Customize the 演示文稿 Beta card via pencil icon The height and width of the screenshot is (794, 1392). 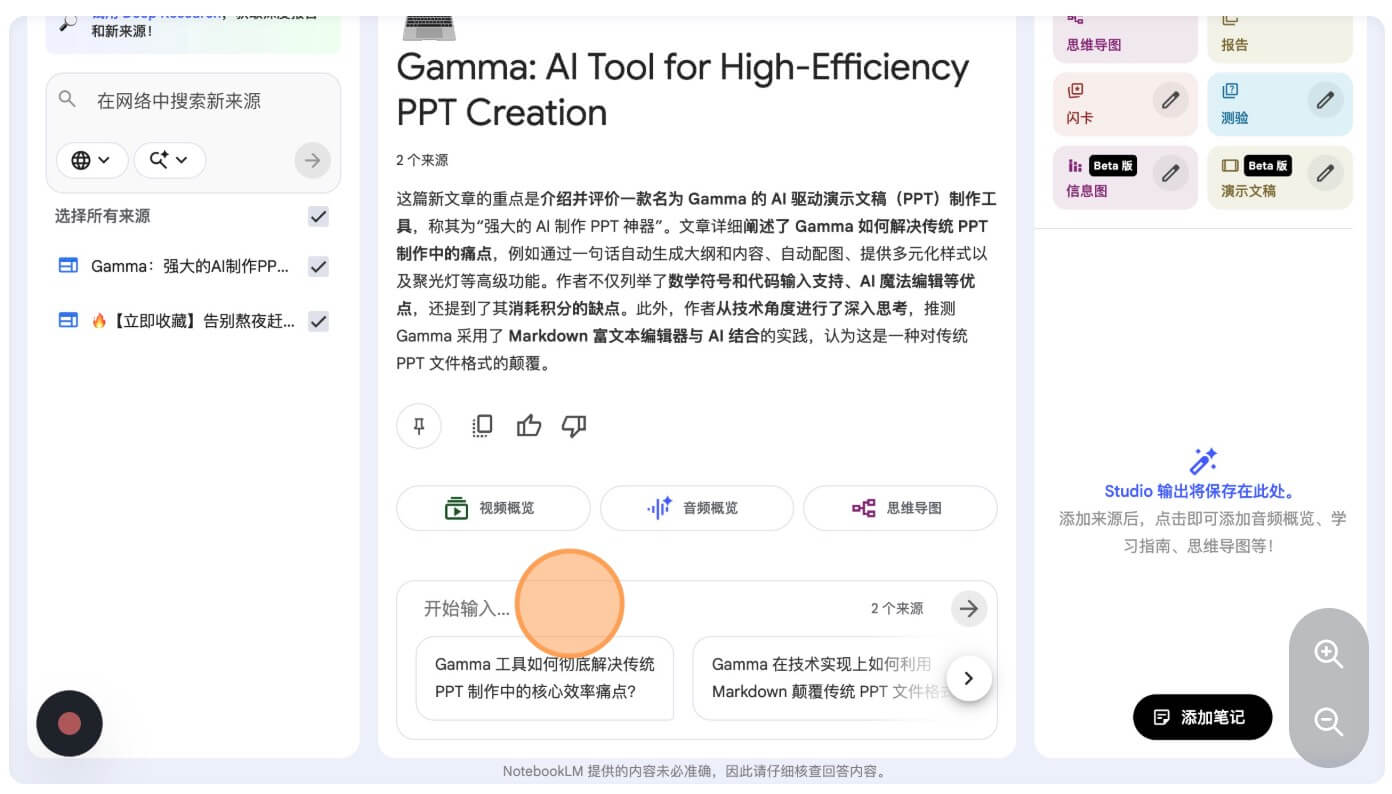(1325, 173)
